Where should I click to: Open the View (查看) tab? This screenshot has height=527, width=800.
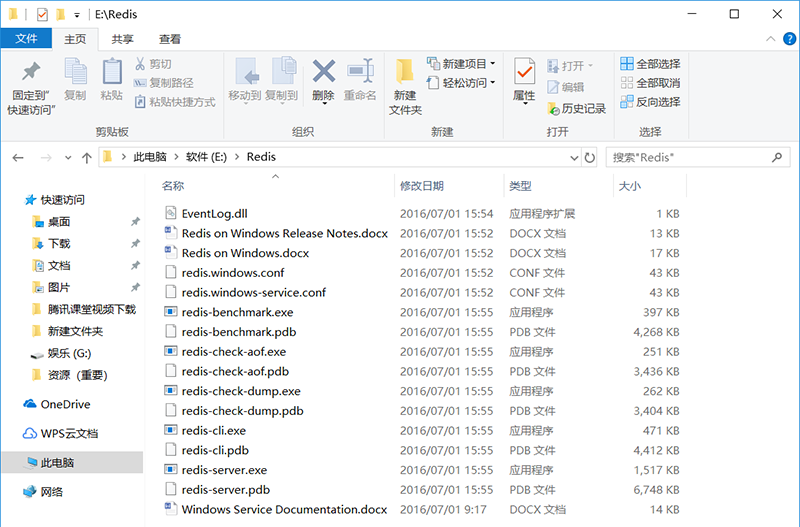click(170, 39)
